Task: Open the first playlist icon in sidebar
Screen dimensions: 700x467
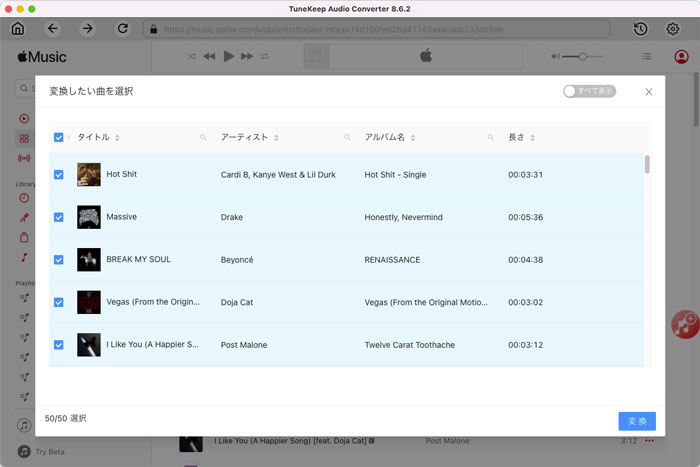Action: (x=24, y=298)
